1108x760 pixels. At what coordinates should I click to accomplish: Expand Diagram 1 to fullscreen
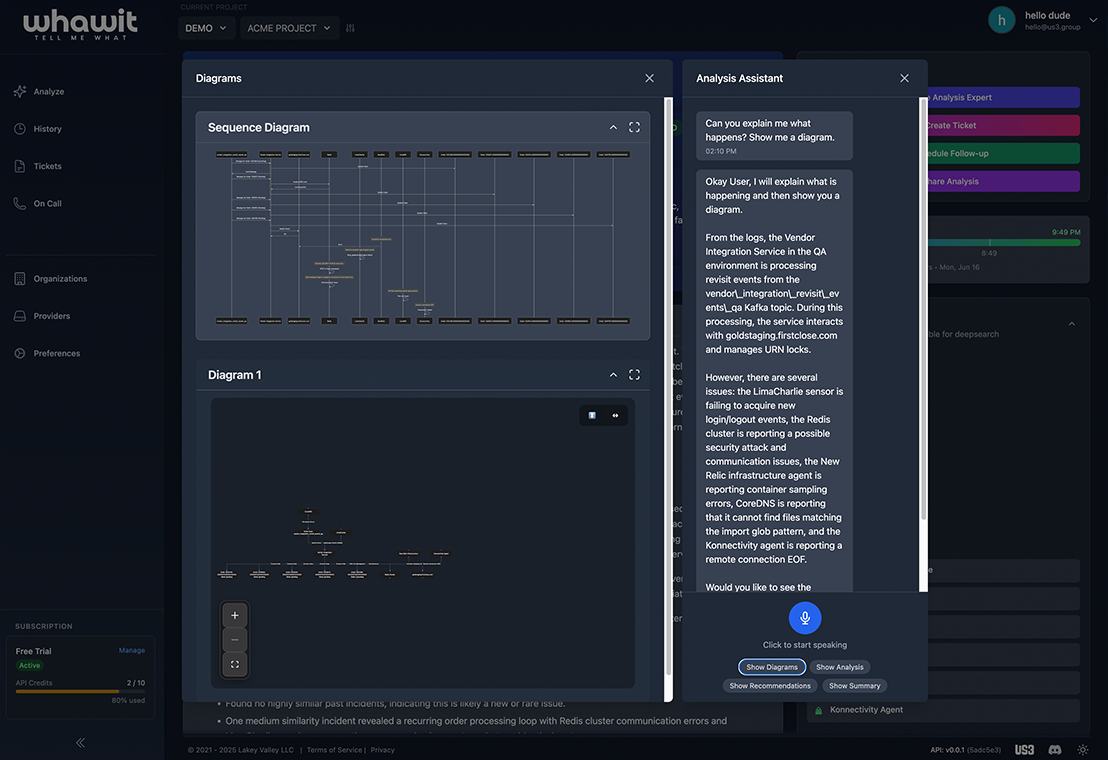635,375
